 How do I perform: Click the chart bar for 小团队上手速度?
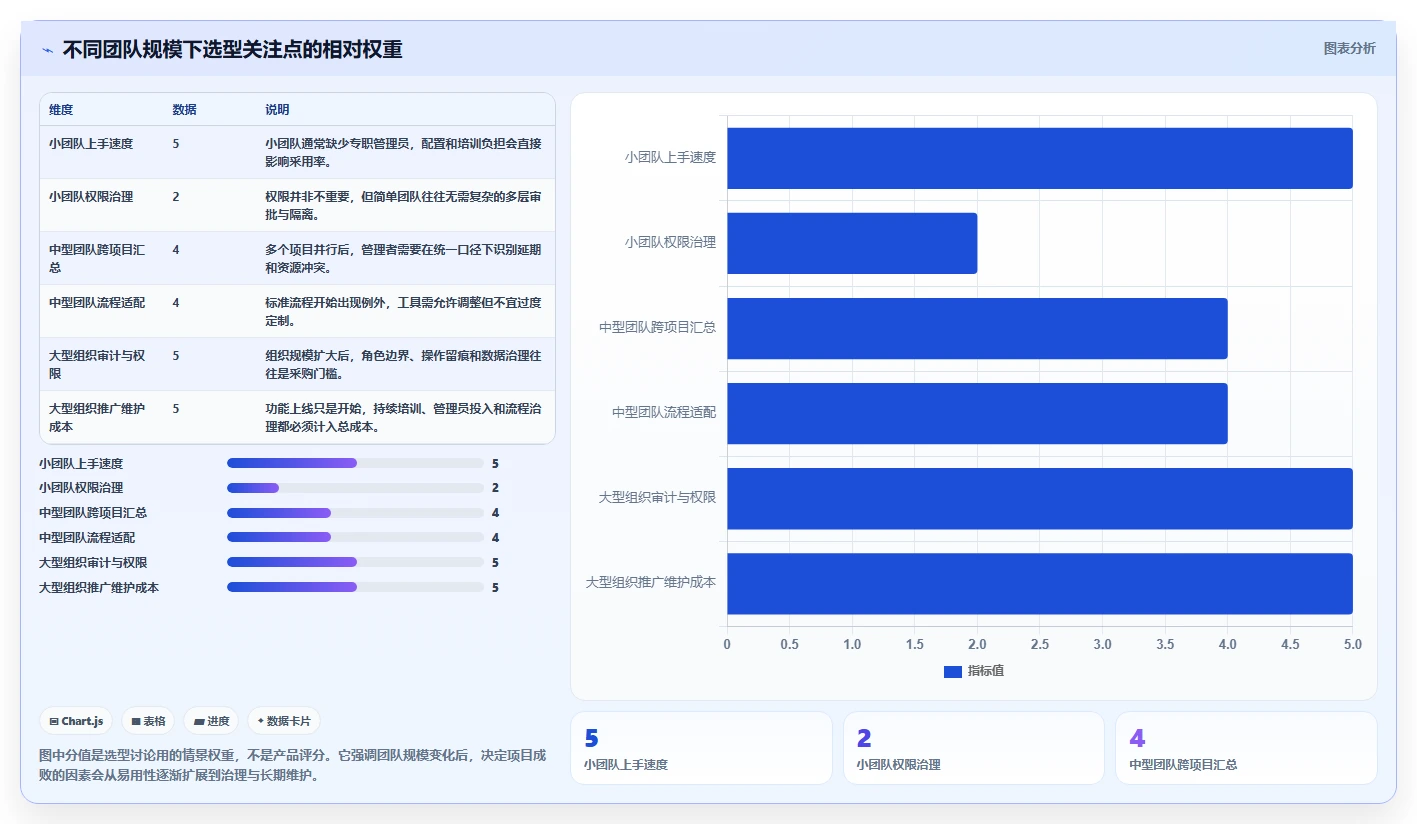[1040, 158]
